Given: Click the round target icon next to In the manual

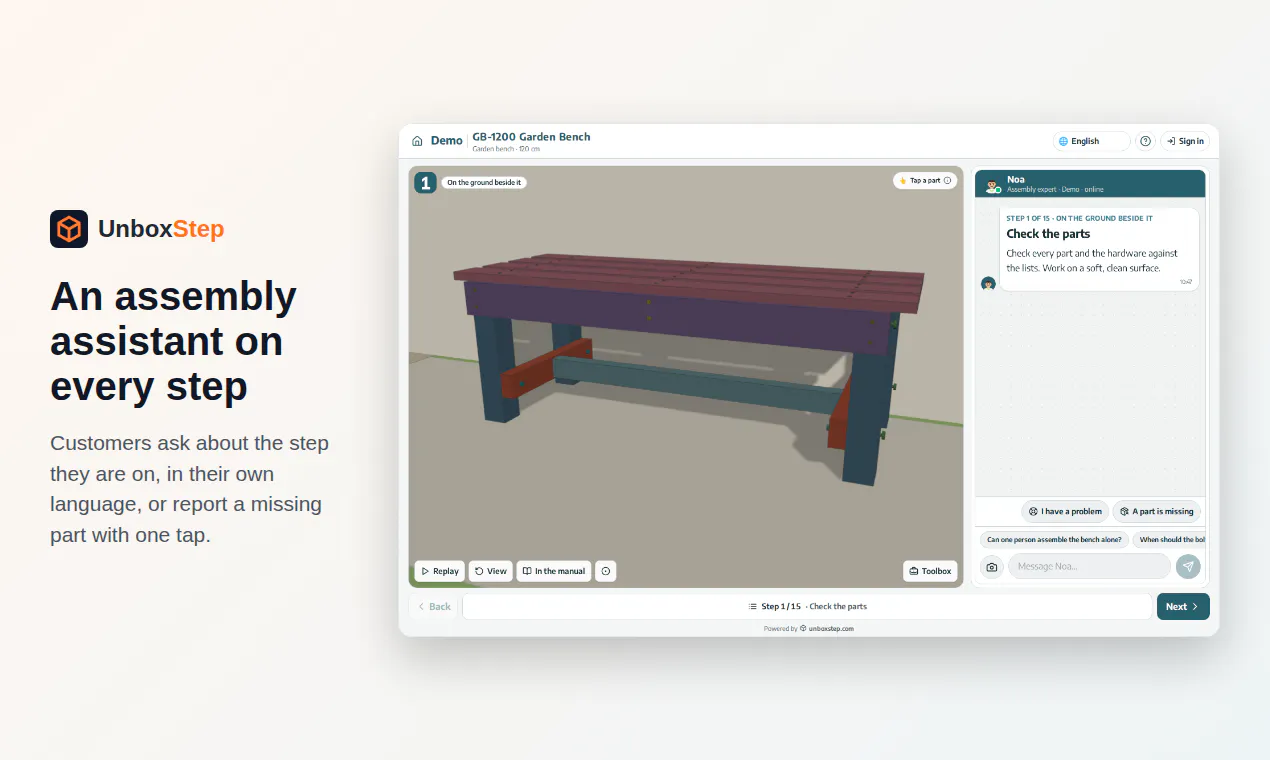Looking at the screenshot, I should click(x=605, y=571).
